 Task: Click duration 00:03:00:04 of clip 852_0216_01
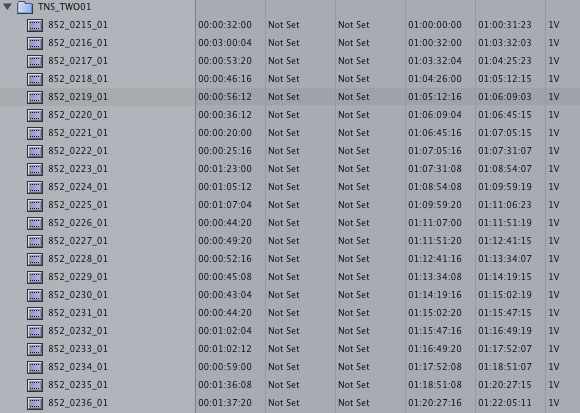tap(225, 43)
